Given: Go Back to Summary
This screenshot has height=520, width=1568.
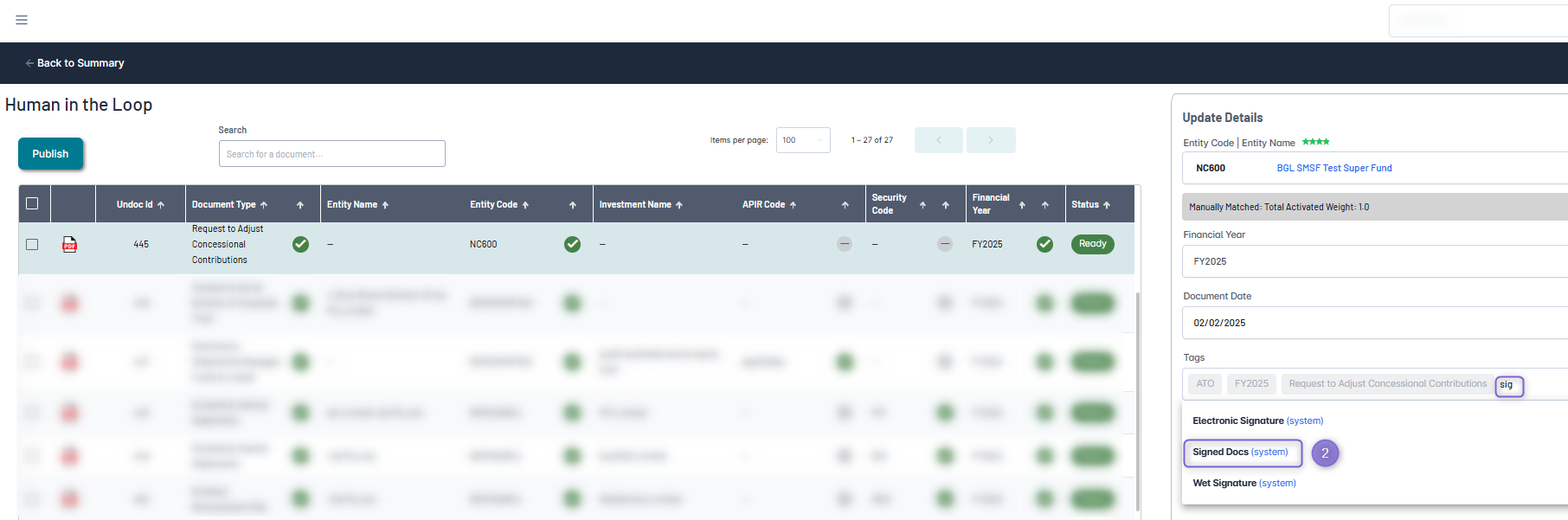Looking at the screenshot, I should pos(75,63).
